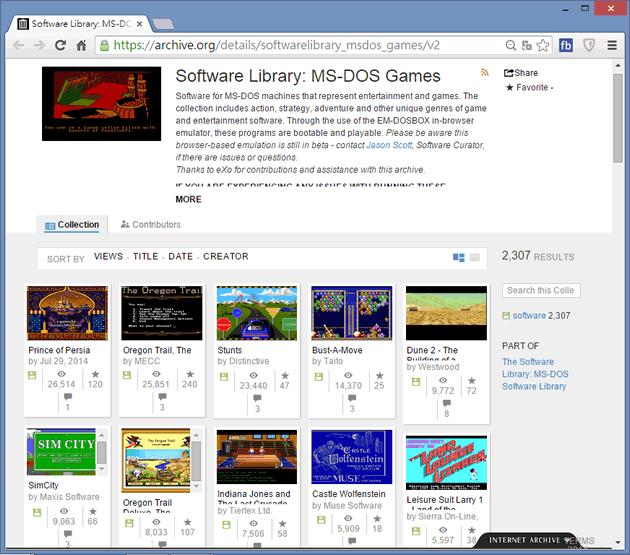Click the page vertical scrollbar thumb

[x=618, y=118]
